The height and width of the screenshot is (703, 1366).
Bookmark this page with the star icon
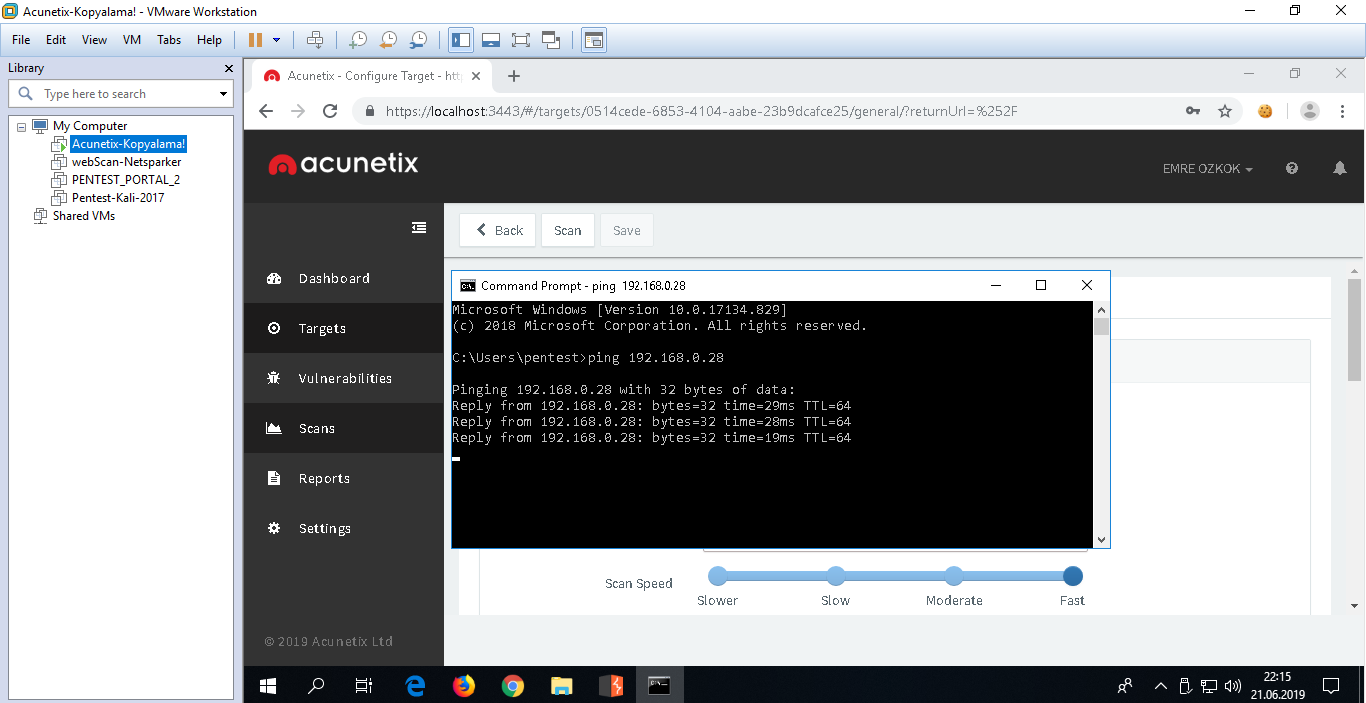(x=1225, y=111)
